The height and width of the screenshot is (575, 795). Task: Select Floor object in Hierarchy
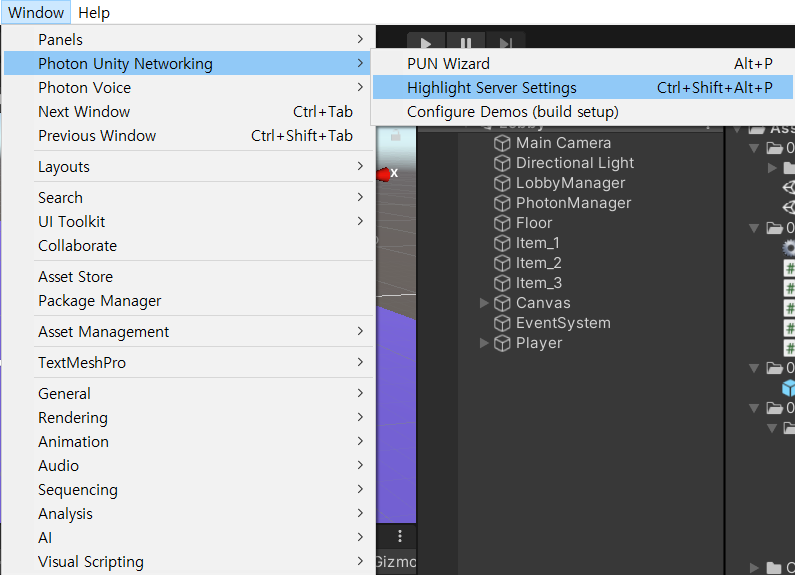[x=534, y=223]
